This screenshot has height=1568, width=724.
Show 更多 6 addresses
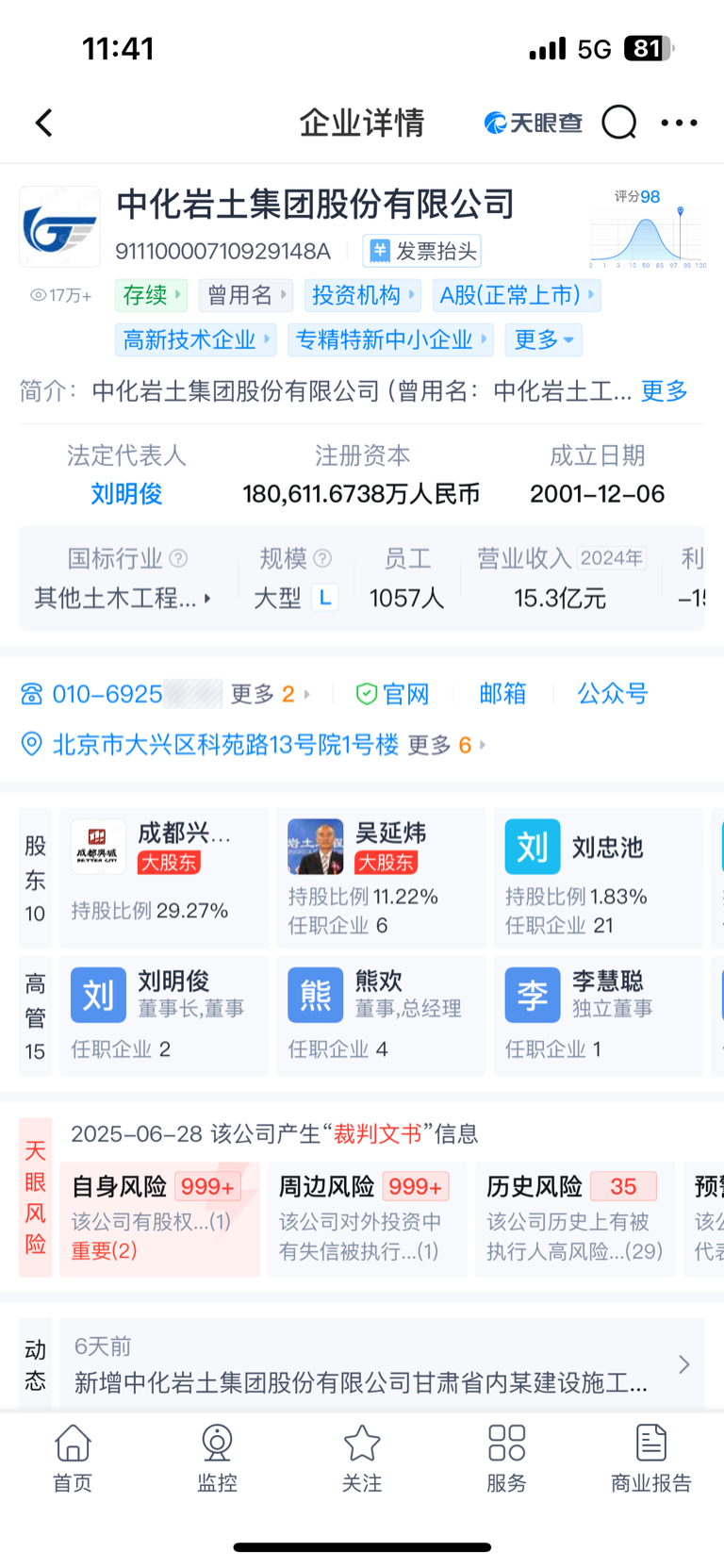click(447, 745)
